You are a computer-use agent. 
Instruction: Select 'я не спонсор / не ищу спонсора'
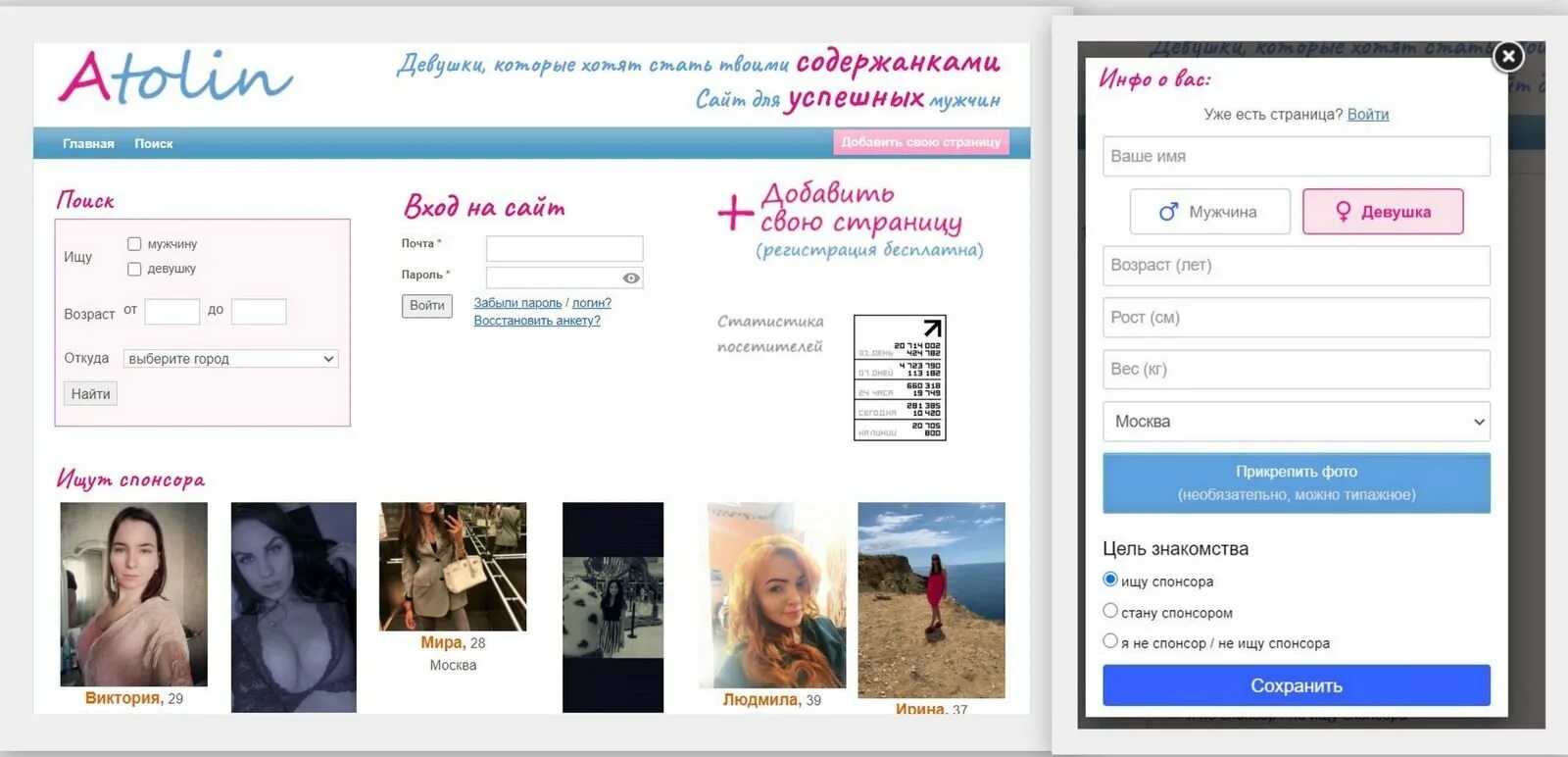click(x=1110, y=641)
